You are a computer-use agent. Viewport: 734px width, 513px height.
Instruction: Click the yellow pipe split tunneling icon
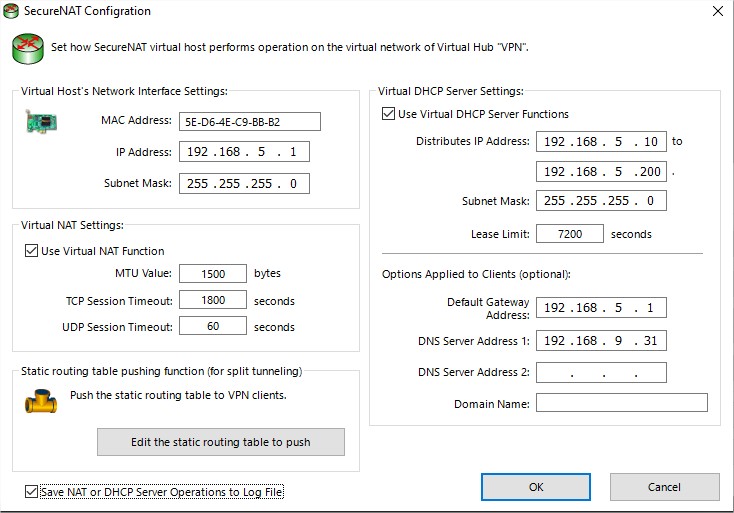tap(41, 401)
